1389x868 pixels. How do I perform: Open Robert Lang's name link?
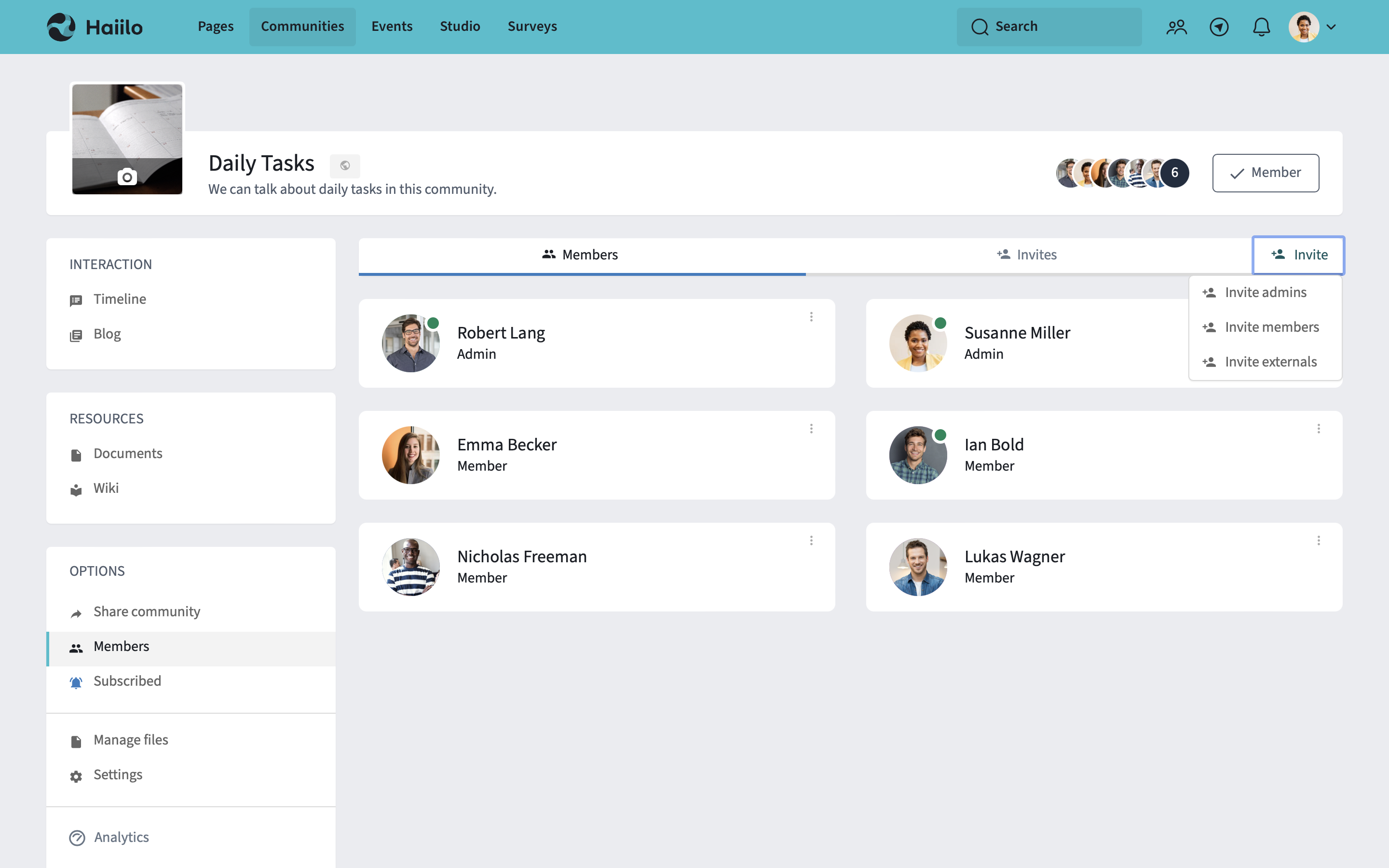(501, 333)
